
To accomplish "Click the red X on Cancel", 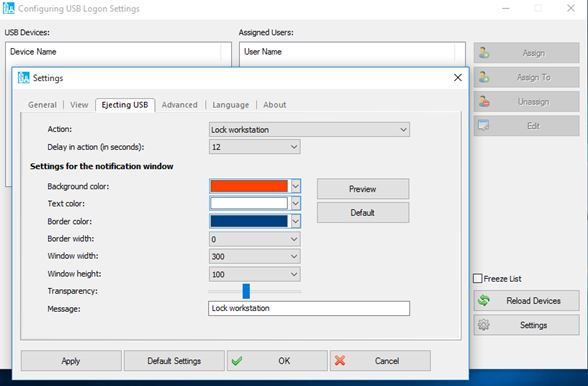I will pyautogui.click(x=340, y=361).
